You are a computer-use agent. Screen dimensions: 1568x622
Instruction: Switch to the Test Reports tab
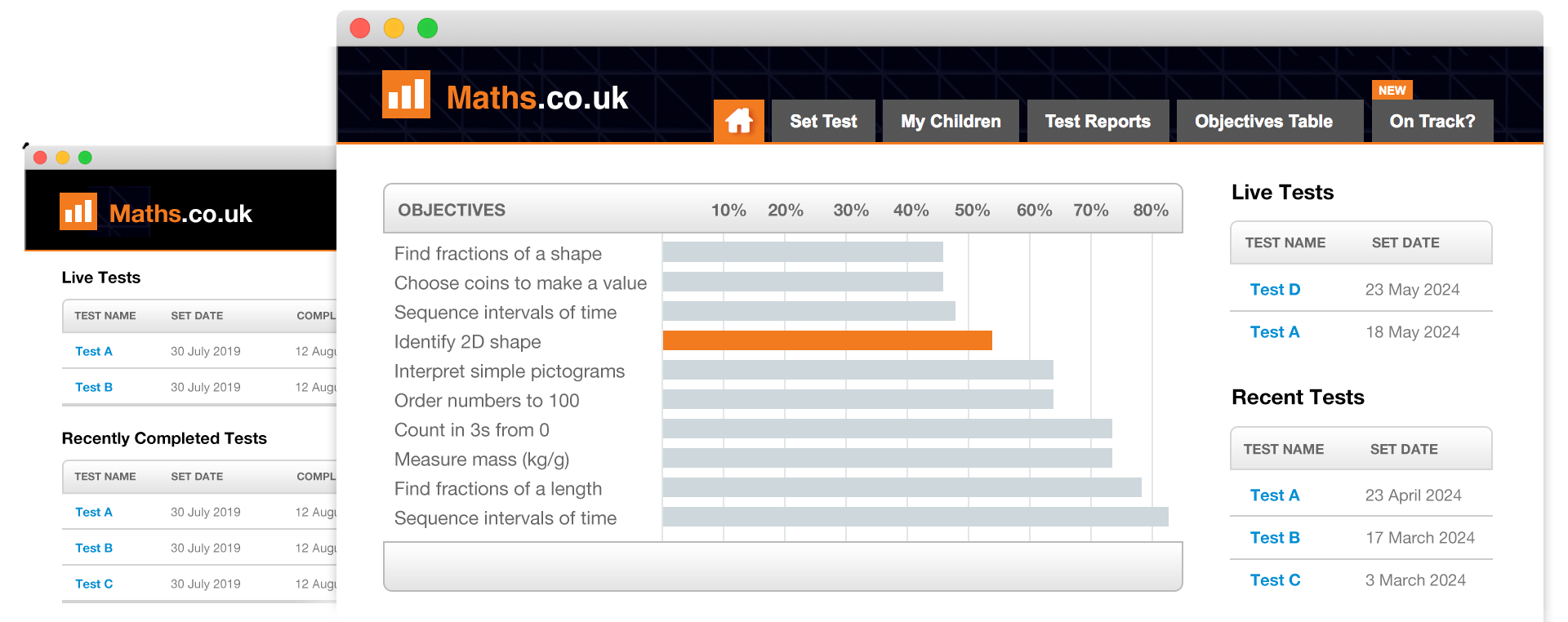(1098, 121)
